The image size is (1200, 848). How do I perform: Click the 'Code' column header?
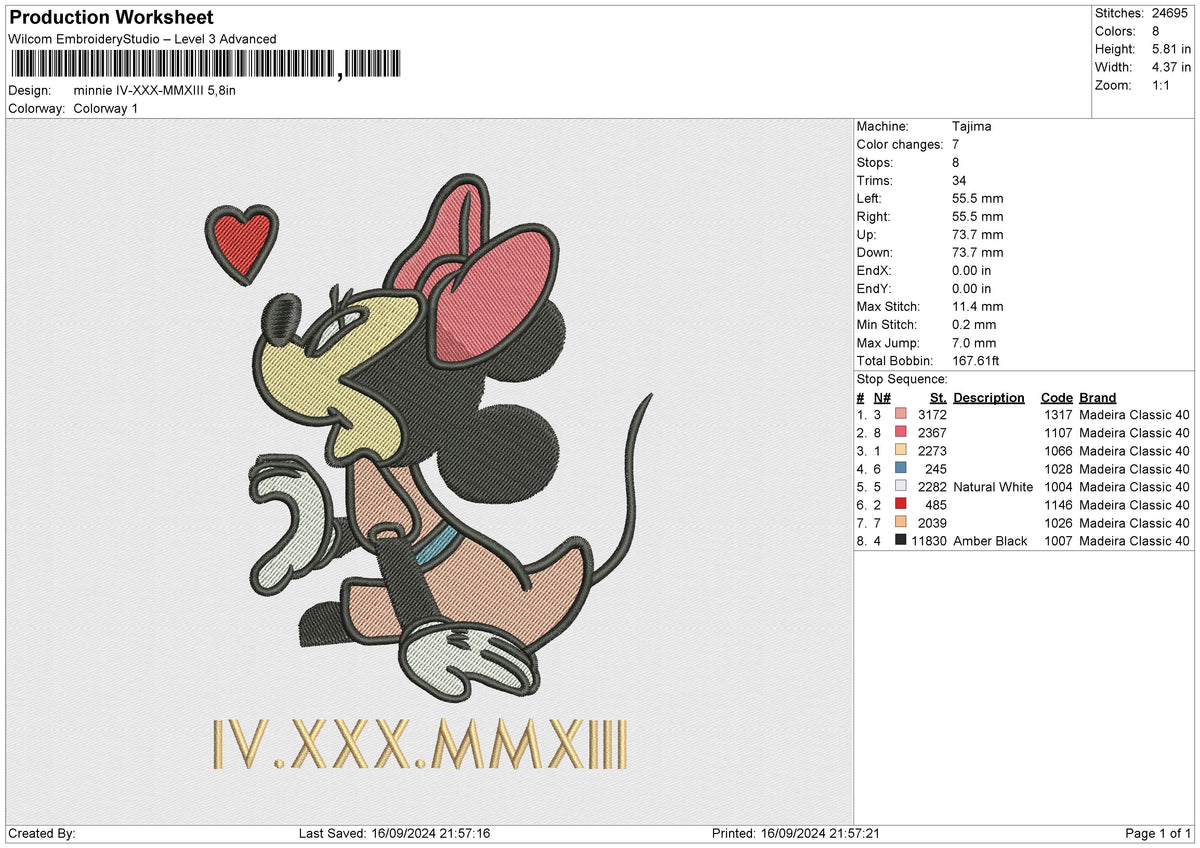pos(1056,397)
